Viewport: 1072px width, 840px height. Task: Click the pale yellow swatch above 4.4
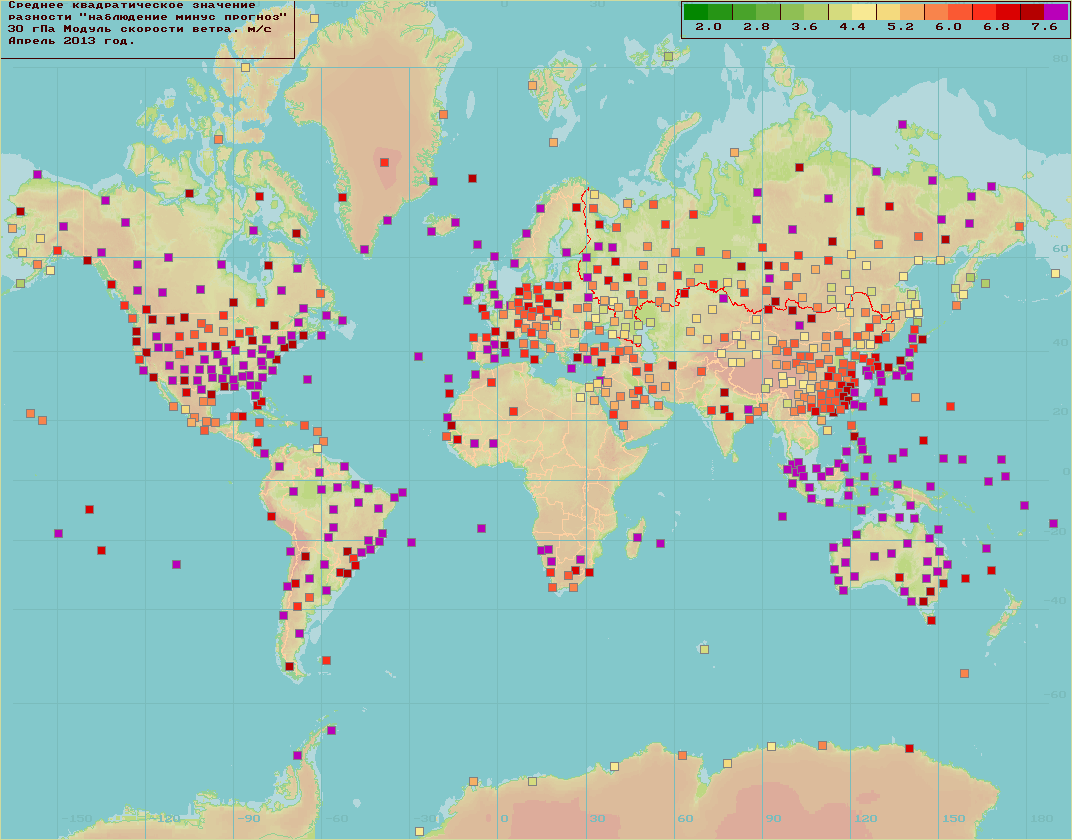pos(864,12)
